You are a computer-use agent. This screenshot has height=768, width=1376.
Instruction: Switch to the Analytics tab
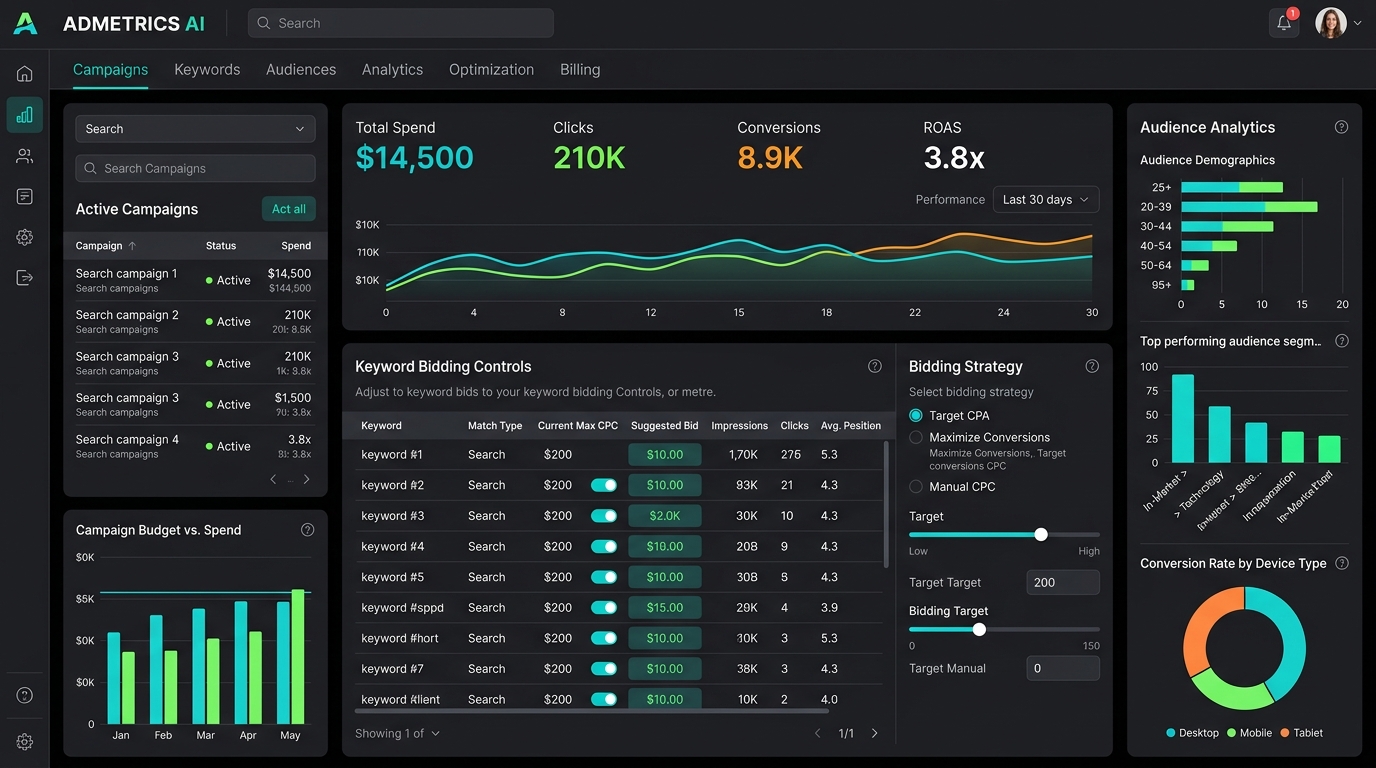click(x=392, y=69)
